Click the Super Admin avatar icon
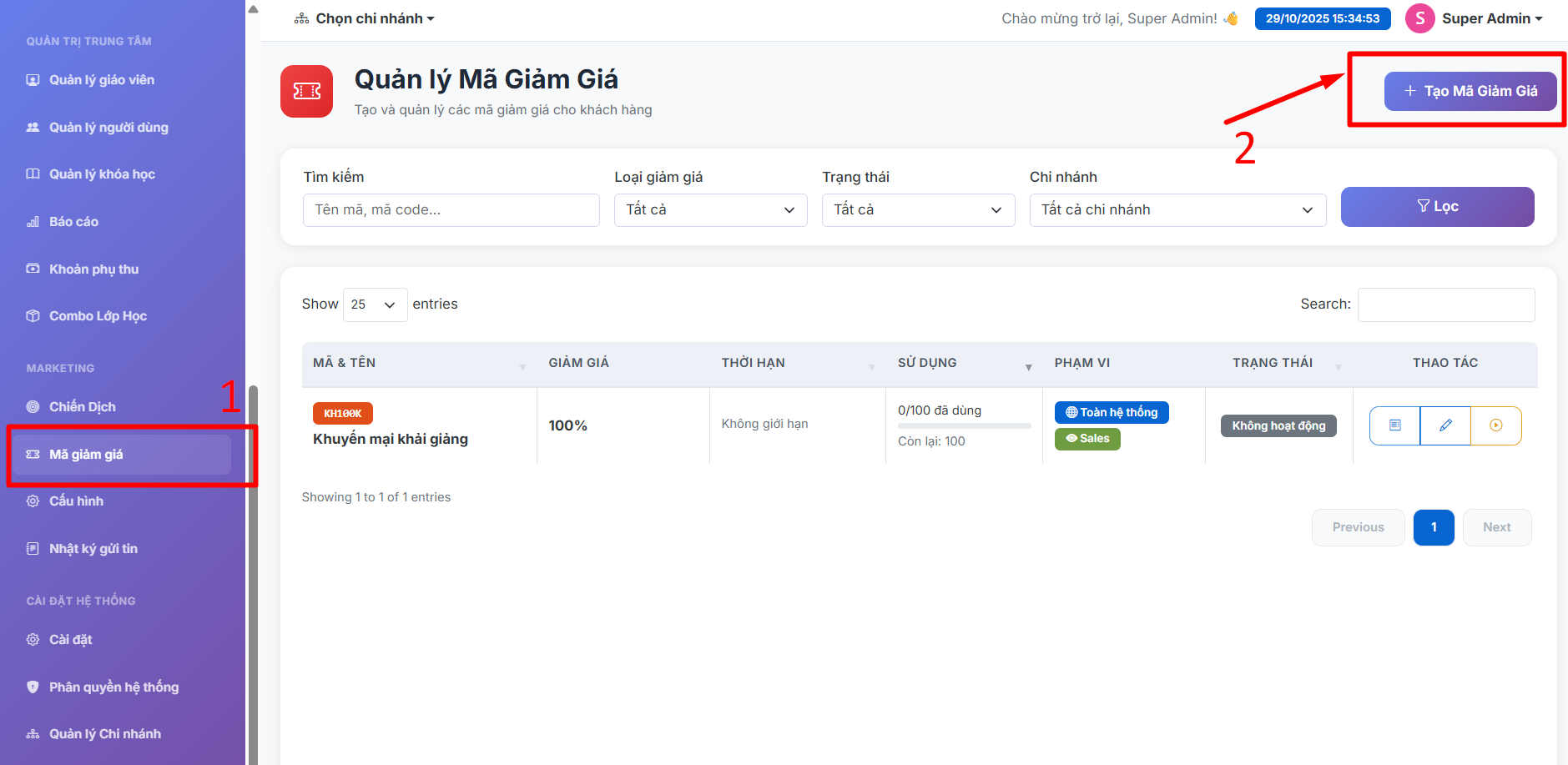 pyautogui.click(x=1419, y=18)
